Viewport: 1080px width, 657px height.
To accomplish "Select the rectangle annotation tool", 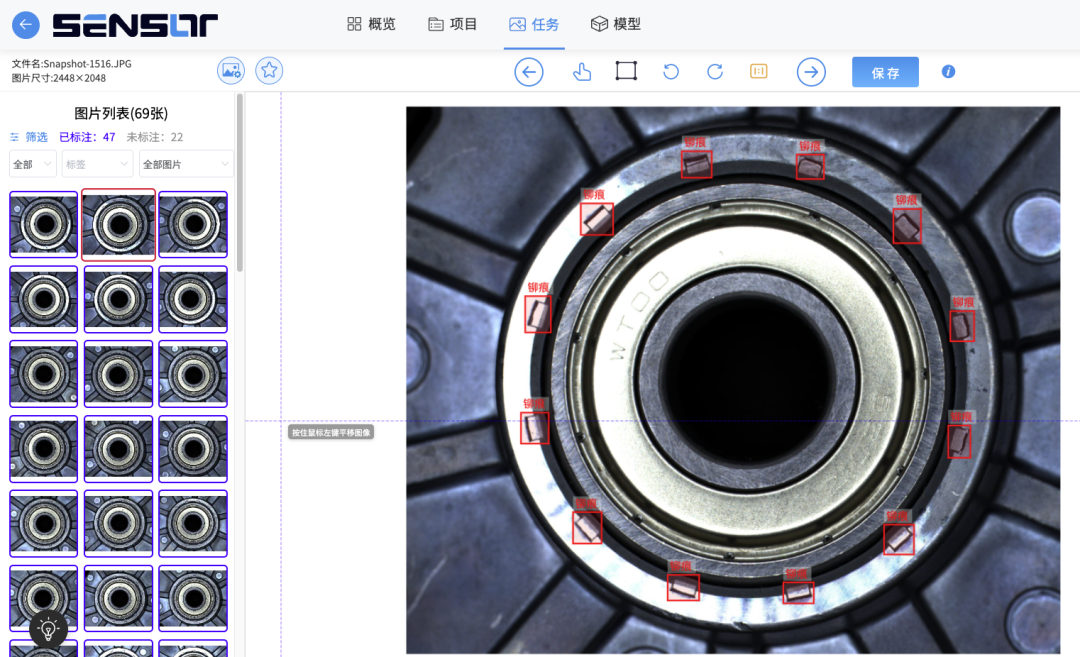I will 626,71.
